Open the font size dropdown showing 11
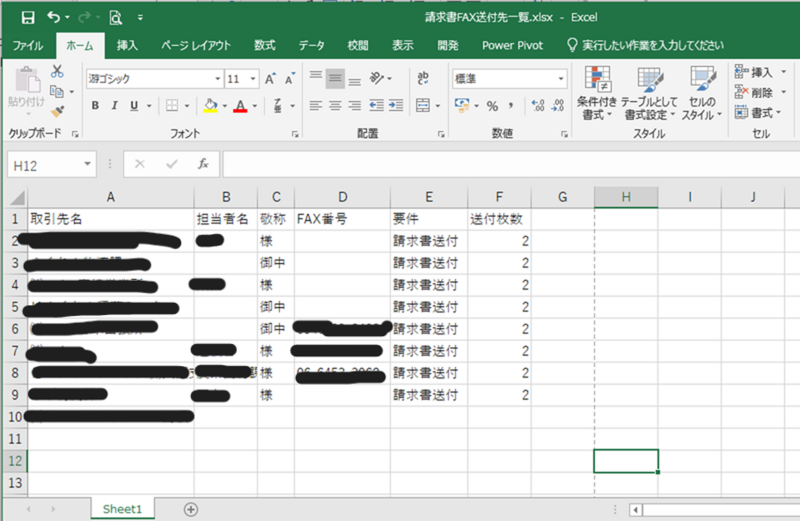 click(253, 79)
